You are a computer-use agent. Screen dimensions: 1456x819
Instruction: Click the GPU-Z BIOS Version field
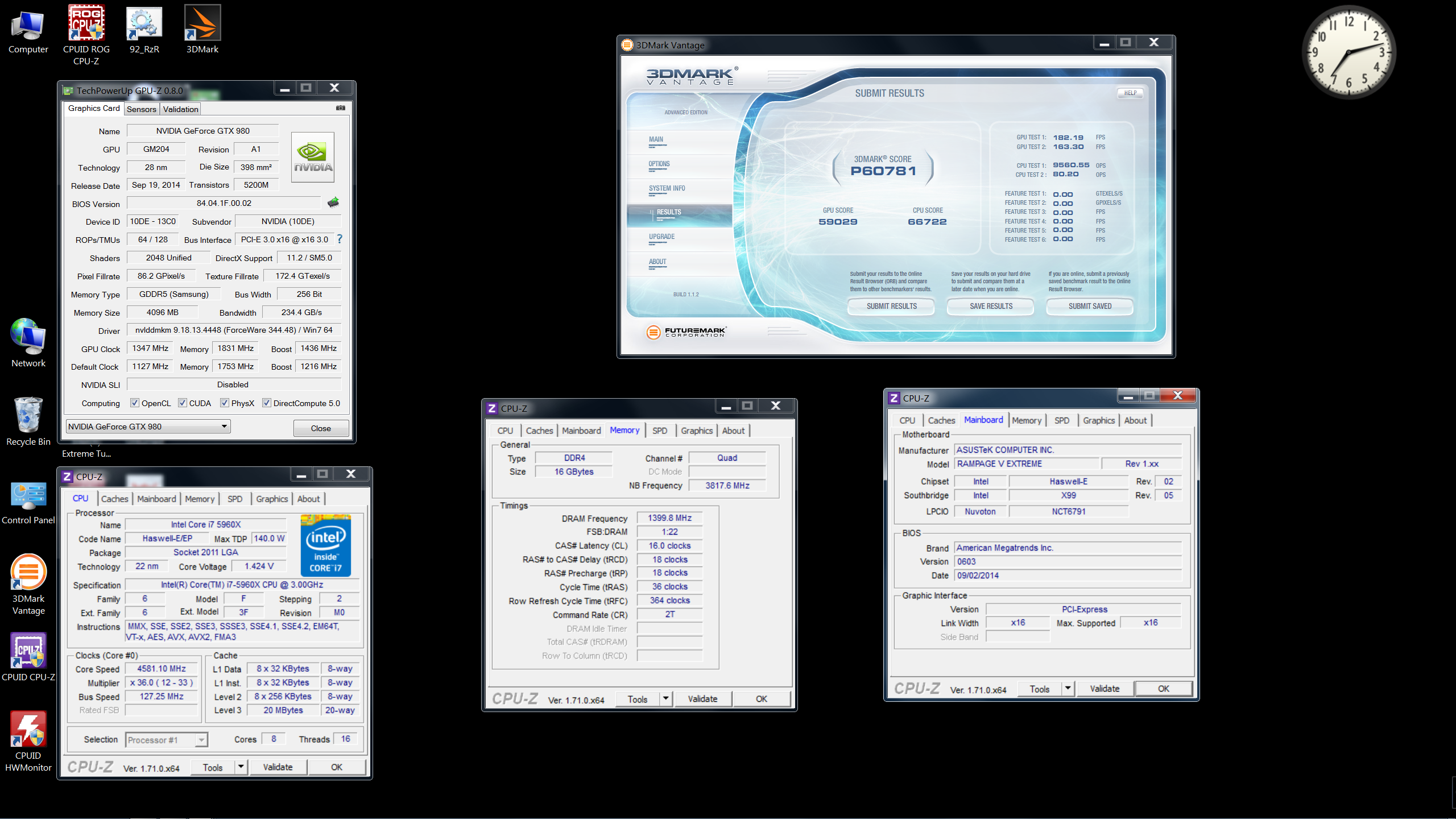(x=224, y=203)
